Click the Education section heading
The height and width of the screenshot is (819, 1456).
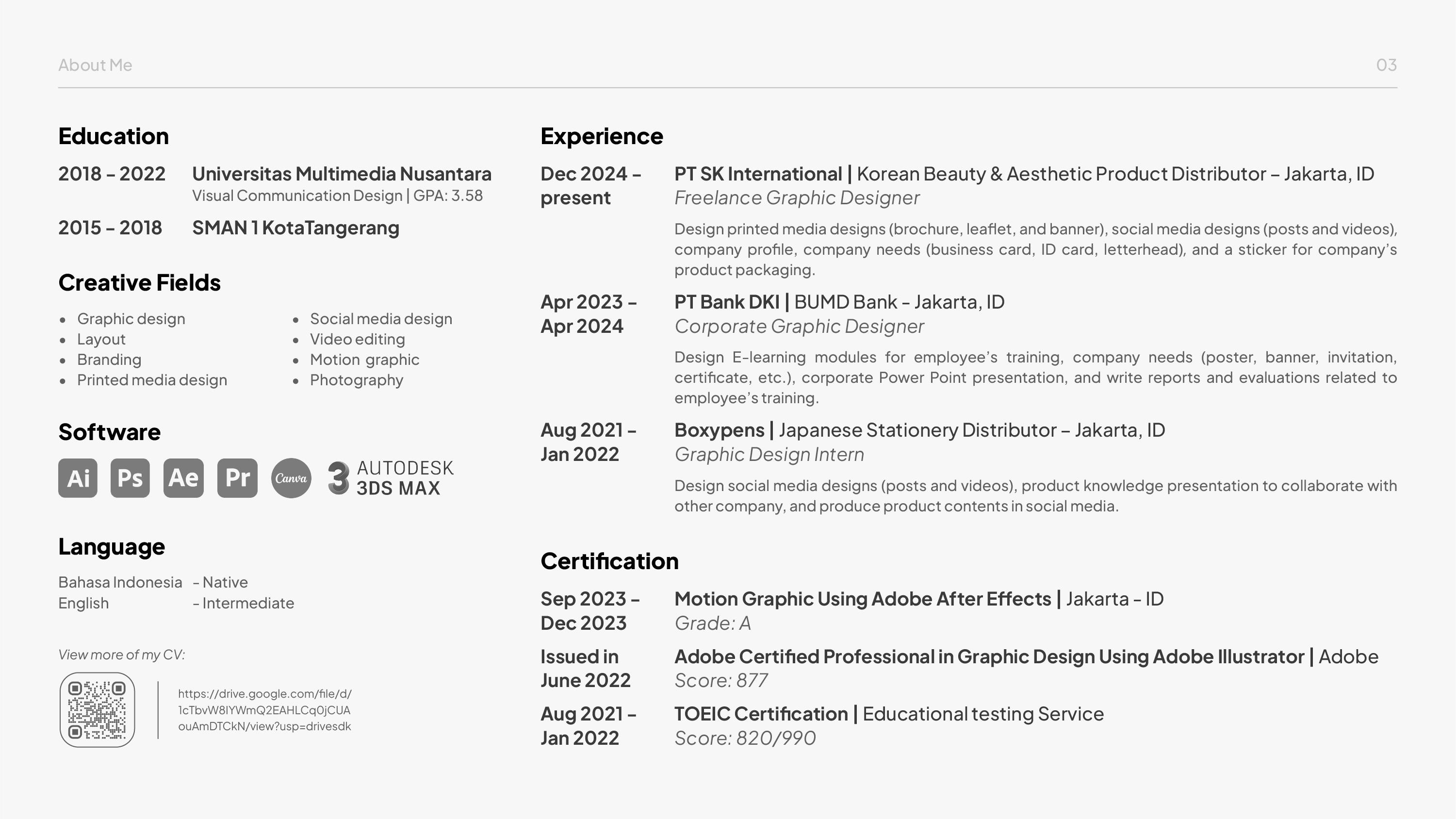coord(114,136)
